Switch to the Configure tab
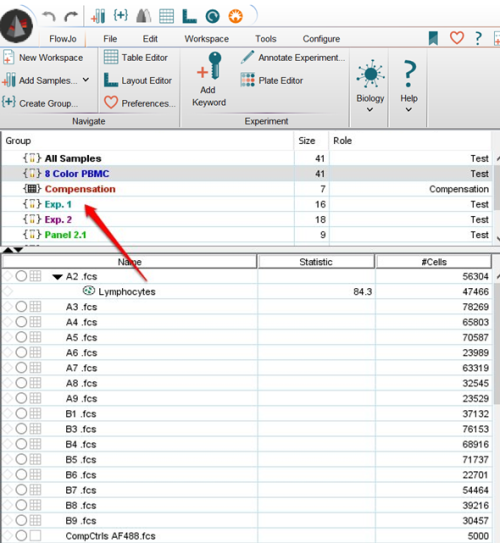 point(321,39)
